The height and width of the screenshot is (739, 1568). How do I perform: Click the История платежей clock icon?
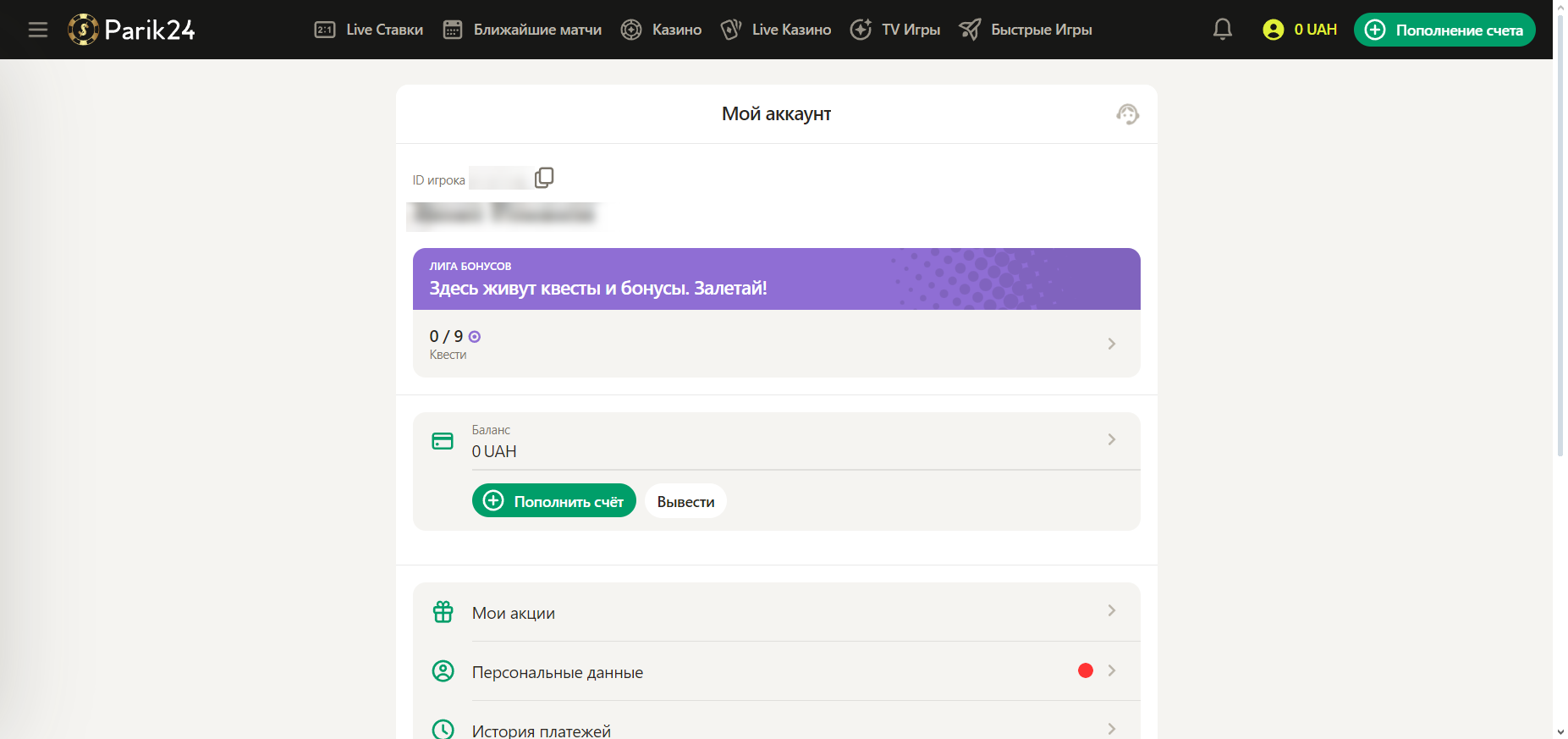point(443,730)
